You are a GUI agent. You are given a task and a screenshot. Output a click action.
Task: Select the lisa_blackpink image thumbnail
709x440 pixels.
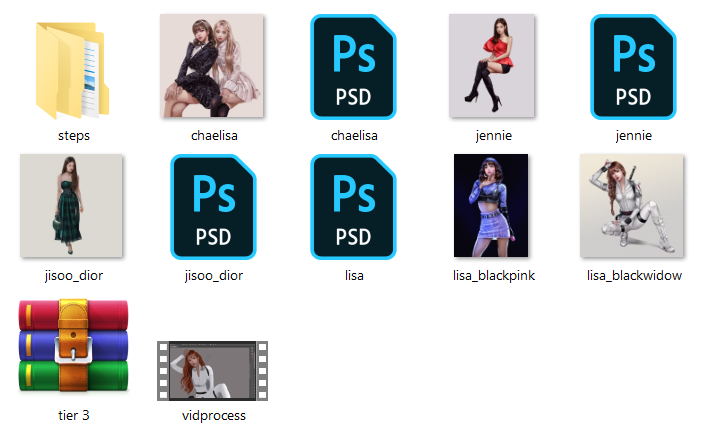click(491, 206)
